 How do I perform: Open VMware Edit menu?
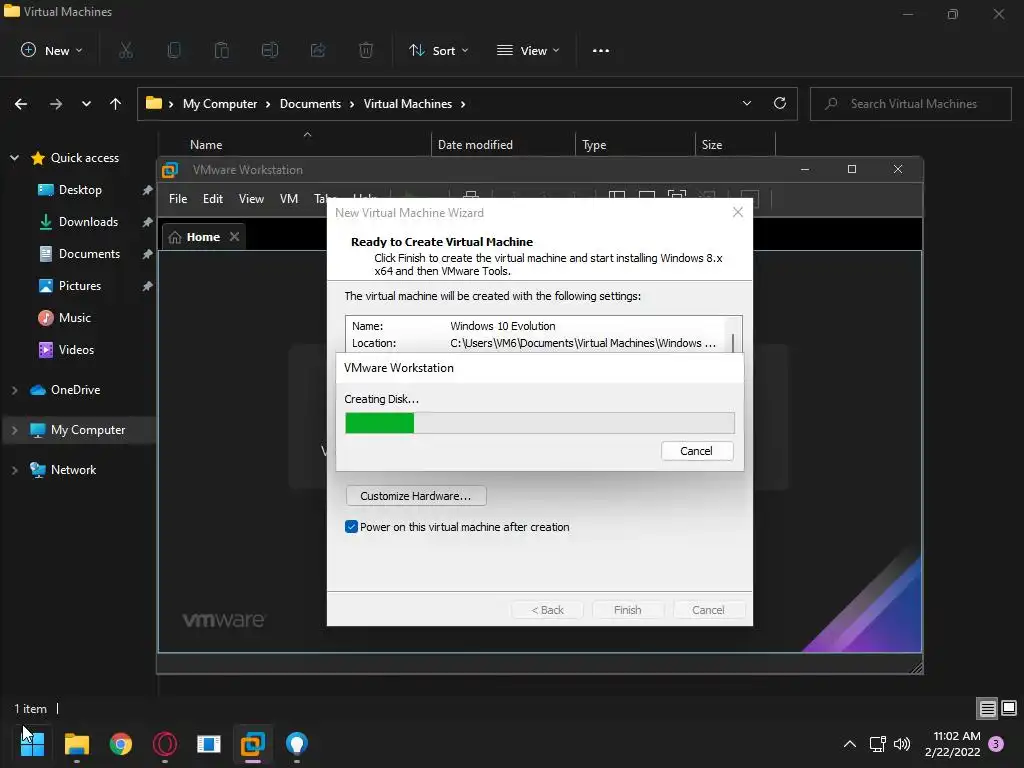pos(213,199)
